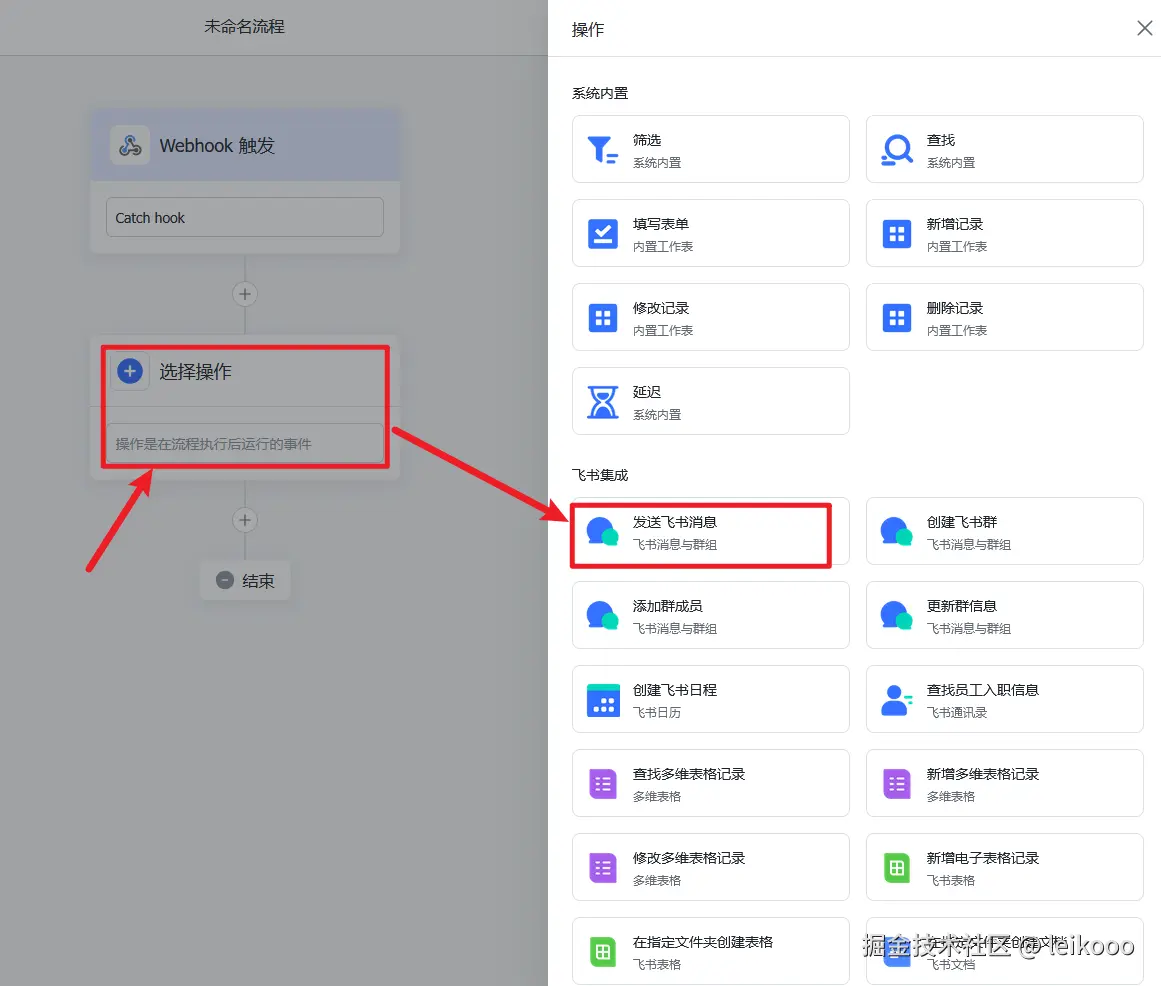
Task: Pick the 延迟 action card title
Action: point(646,392)
